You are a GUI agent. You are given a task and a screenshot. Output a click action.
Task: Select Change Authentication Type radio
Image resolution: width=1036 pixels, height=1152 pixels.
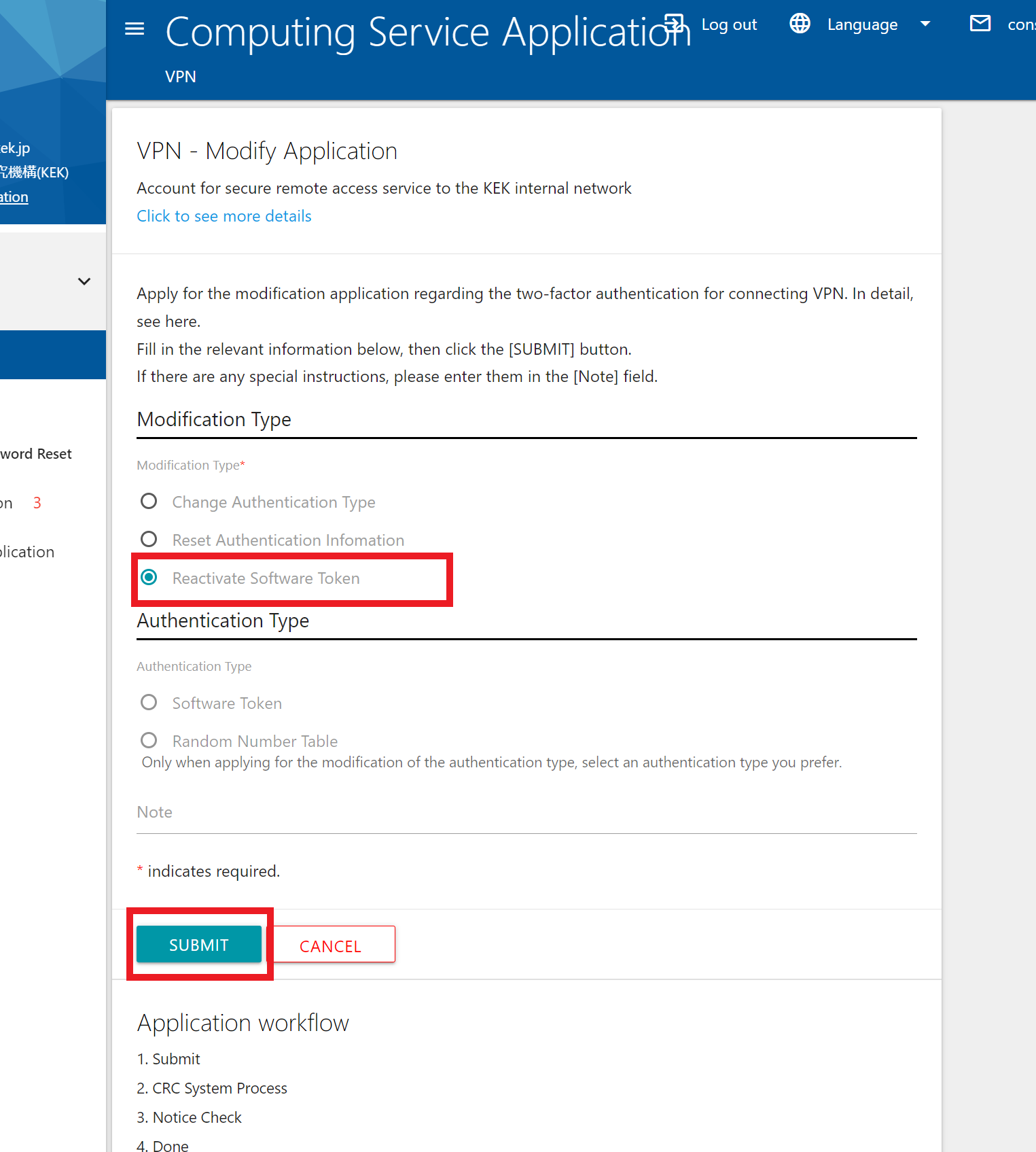pyautogui.click(x=149, y=502)
